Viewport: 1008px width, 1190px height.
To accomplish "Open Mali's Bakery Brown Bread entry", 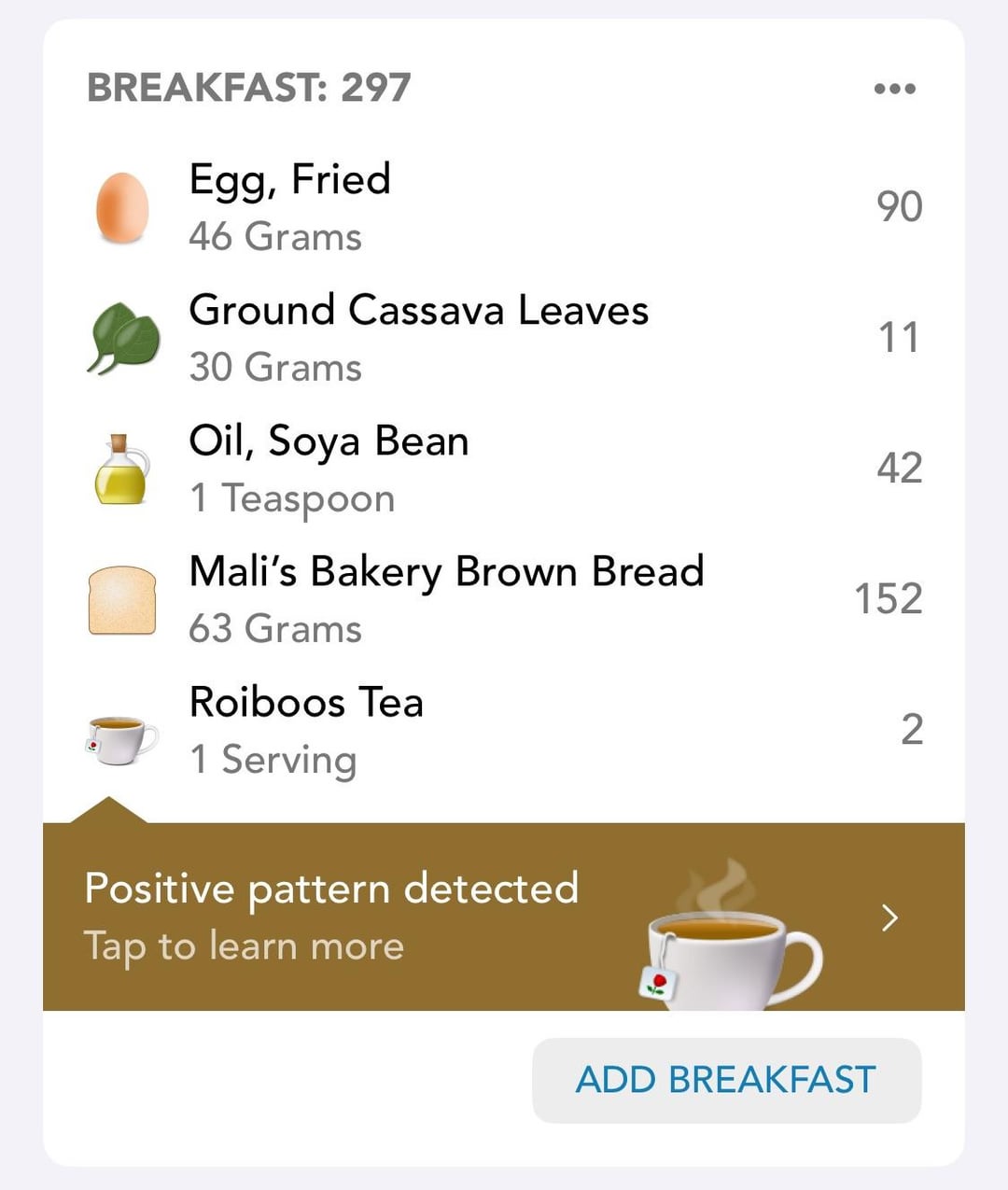I will pos(504,599).
